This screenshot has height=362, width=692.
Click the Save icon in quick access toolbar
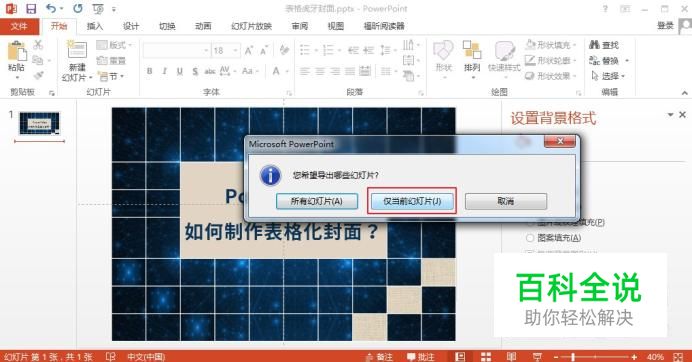tap(31, 8)
